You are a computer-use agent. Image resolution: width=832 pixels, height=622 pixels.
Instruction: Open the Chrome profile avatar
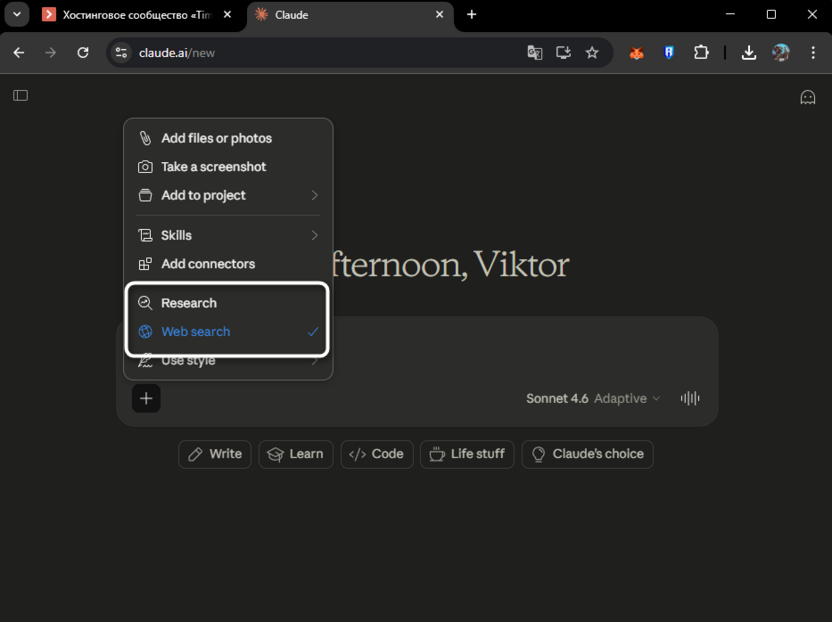click(781, 53)
